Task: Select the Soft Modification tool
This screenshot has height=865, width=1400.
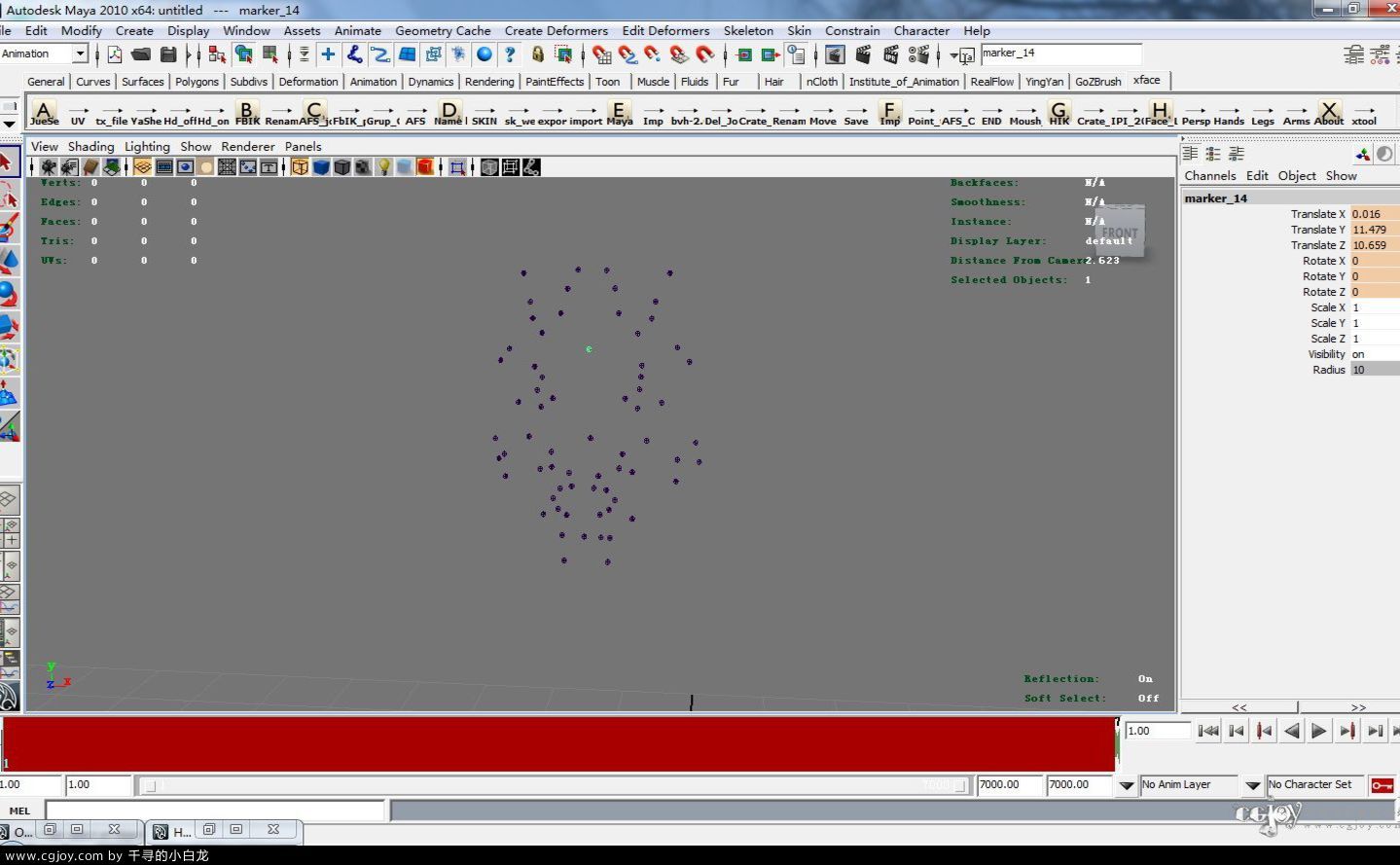Action: point(9,392)
